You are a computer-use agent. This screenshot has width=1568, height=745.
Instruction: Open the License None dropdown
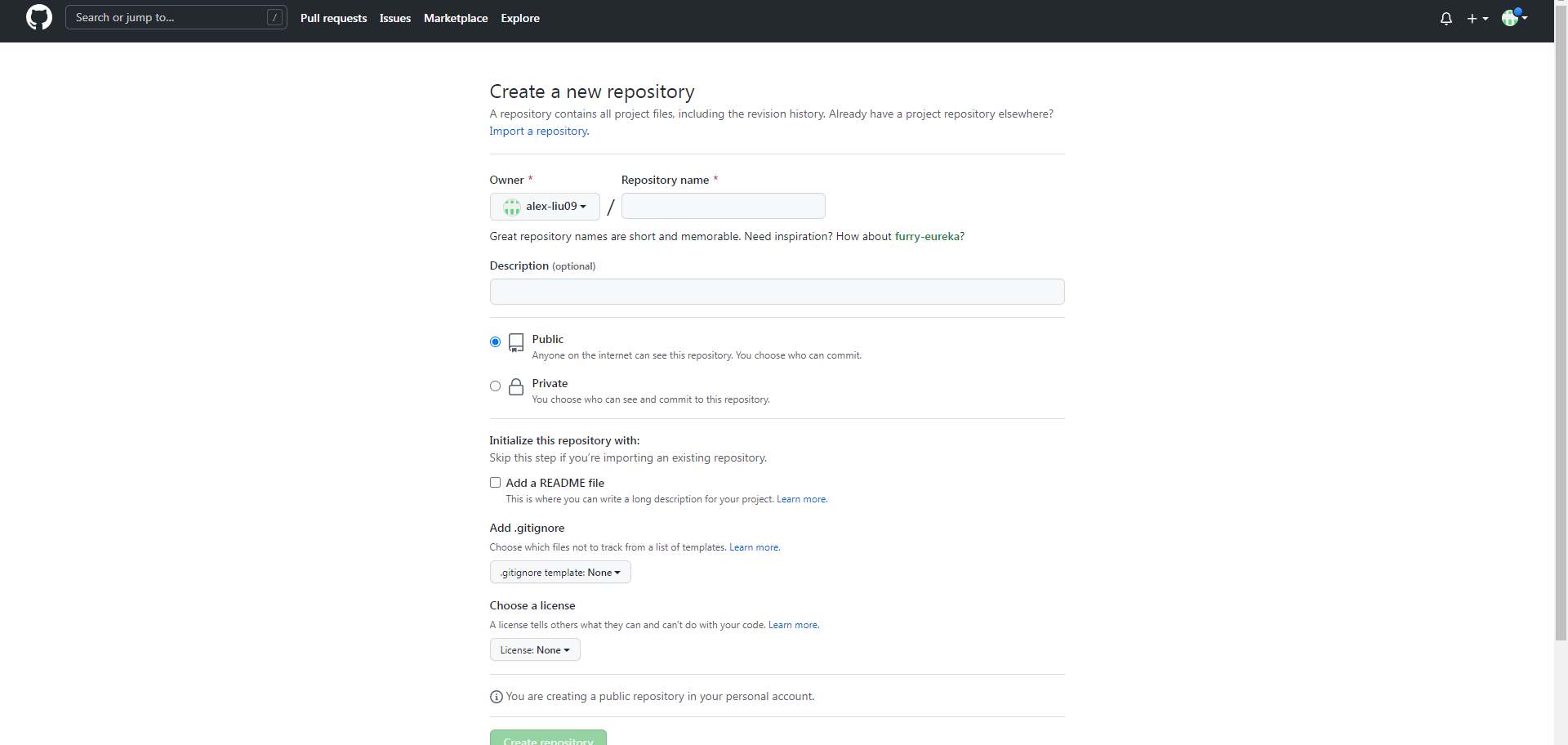click(534, 650)
